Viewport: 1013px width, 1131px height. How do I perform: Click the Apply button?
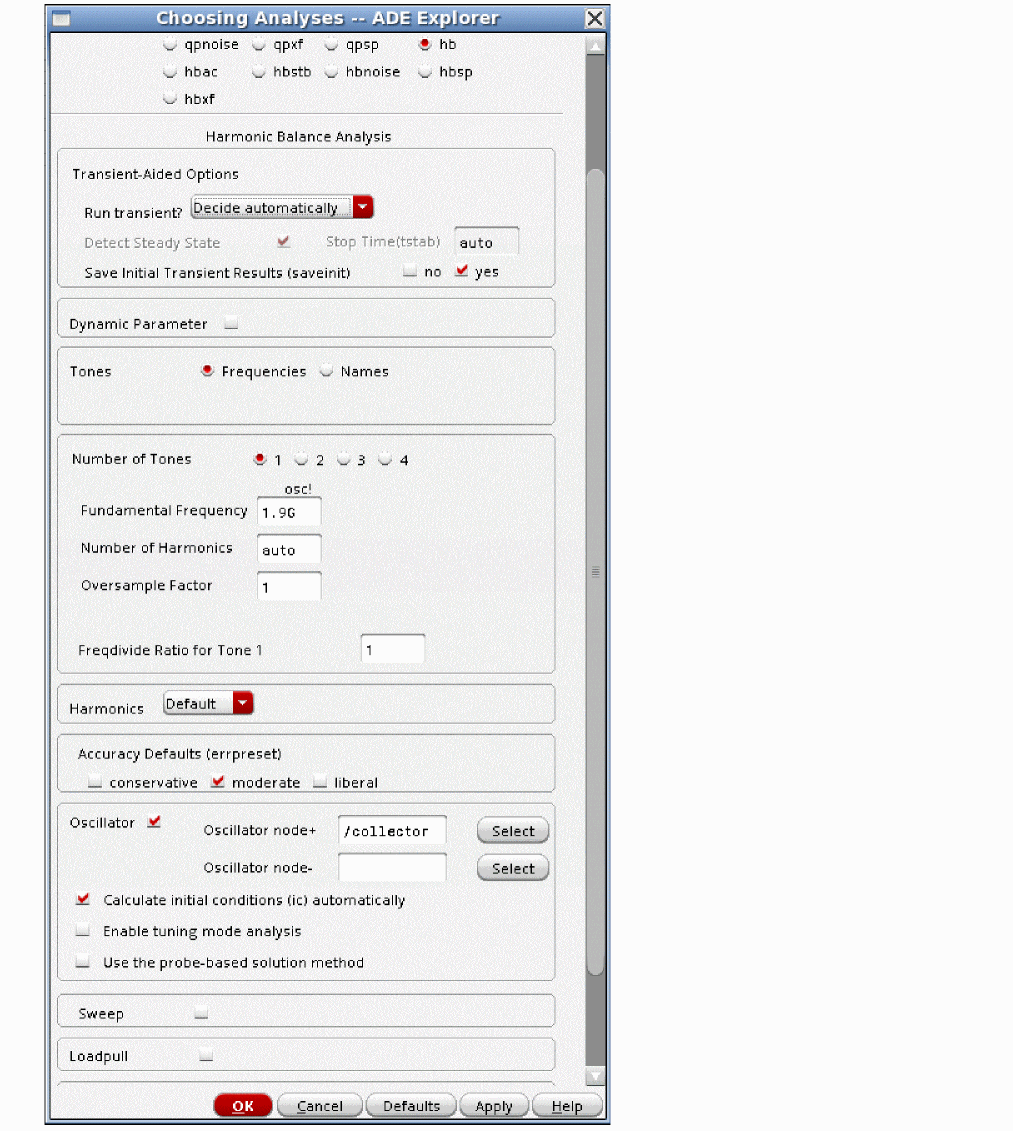(x=493, y=1106)
